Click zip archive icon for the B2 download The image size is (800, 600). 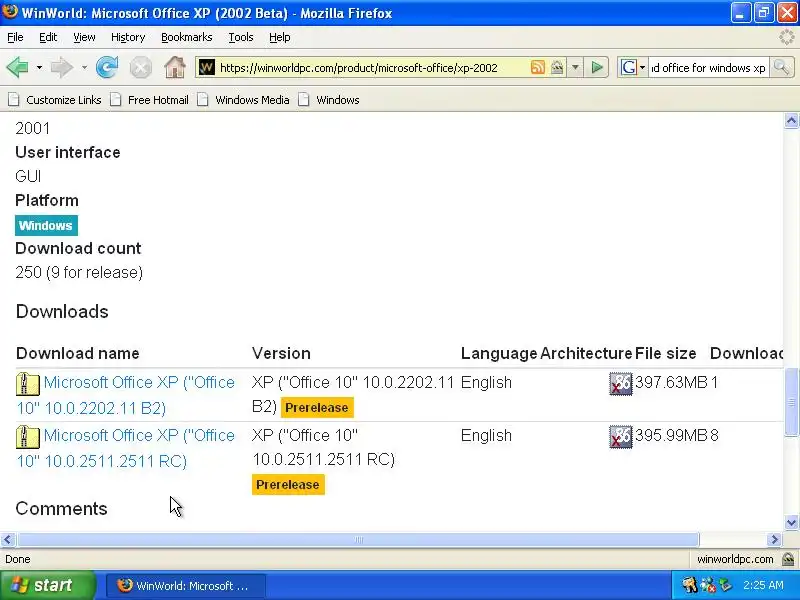tap(28, 384)
